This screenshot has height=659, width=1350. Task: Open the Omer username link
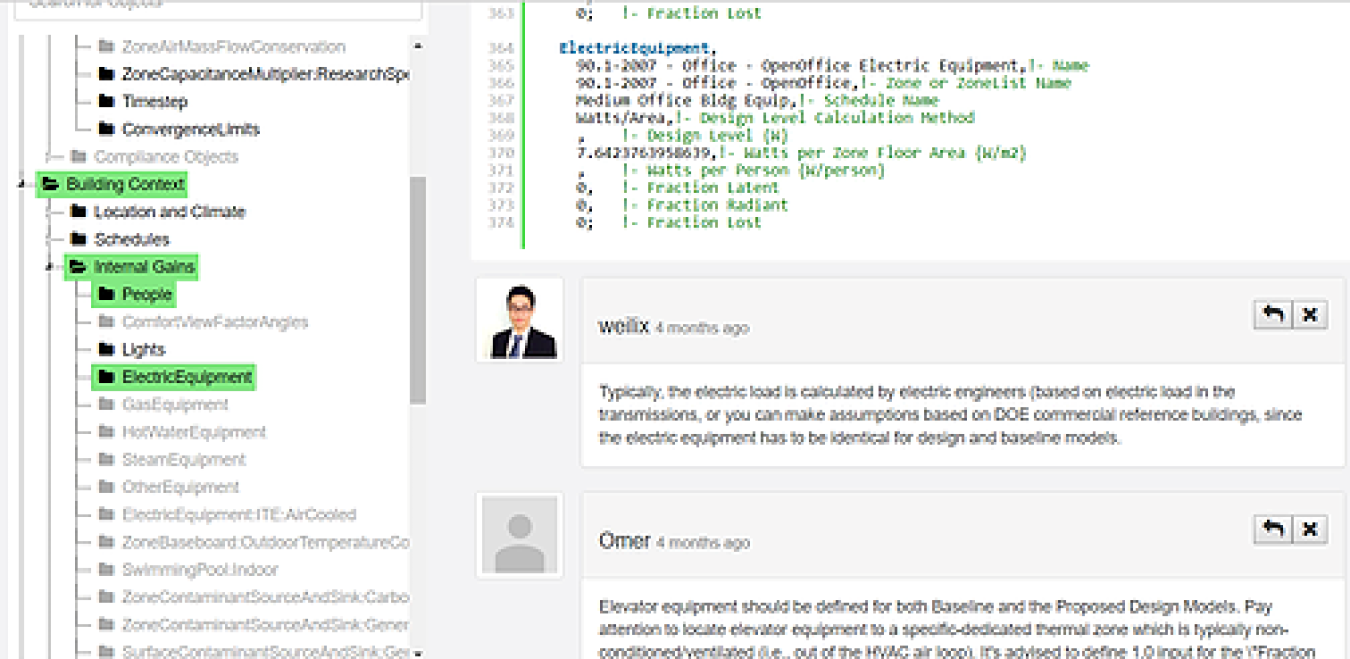(x=625, y=541)
